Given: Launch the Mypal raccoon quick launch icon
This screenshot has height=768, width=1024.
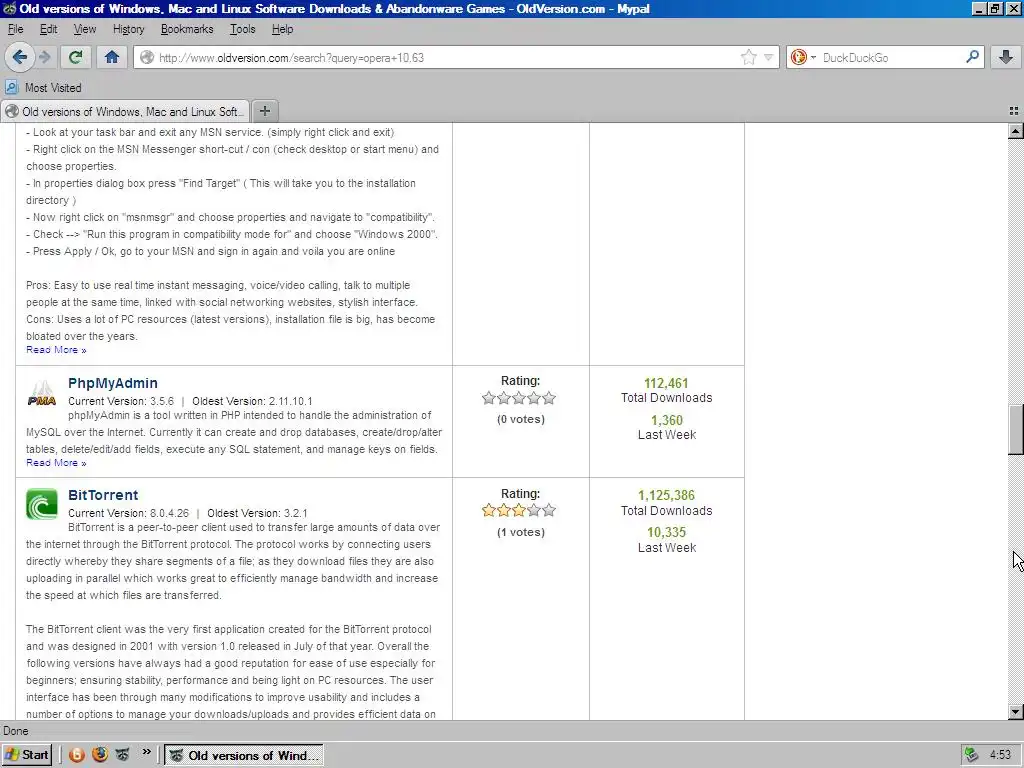Looking at the screenshot, I should tap(123, 755).
